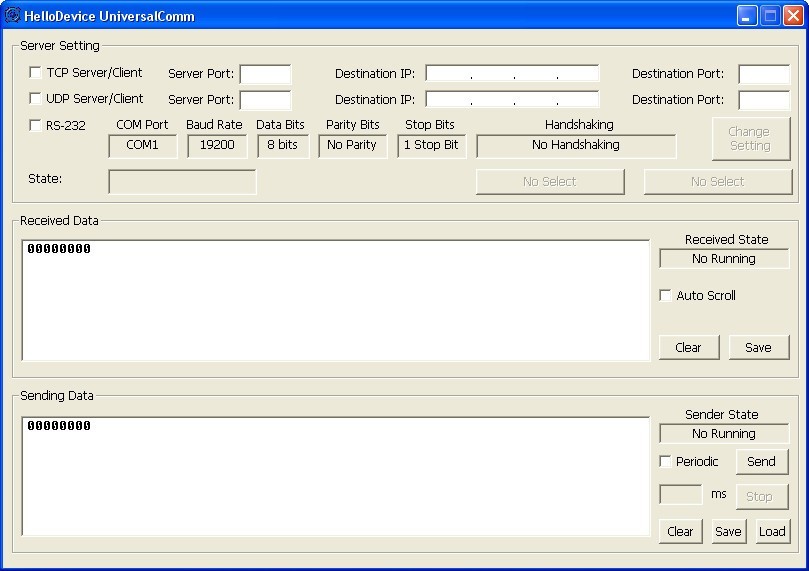Save the Sending Data
This screenshot has height=571, width=809.
click(x=729, y=531)
